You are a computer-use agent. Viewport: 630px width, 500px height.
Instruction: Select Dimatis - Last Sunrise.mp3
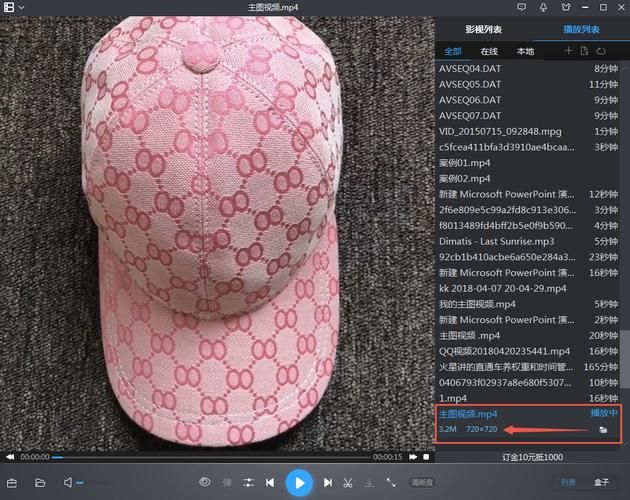pos(528,241)
